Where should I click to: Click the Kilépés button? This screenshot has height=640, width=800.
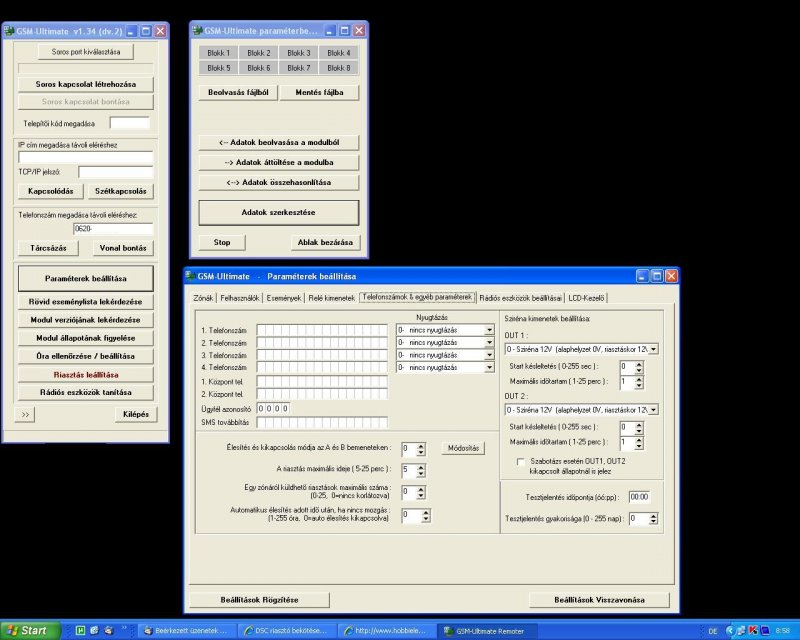pos(136,414)
